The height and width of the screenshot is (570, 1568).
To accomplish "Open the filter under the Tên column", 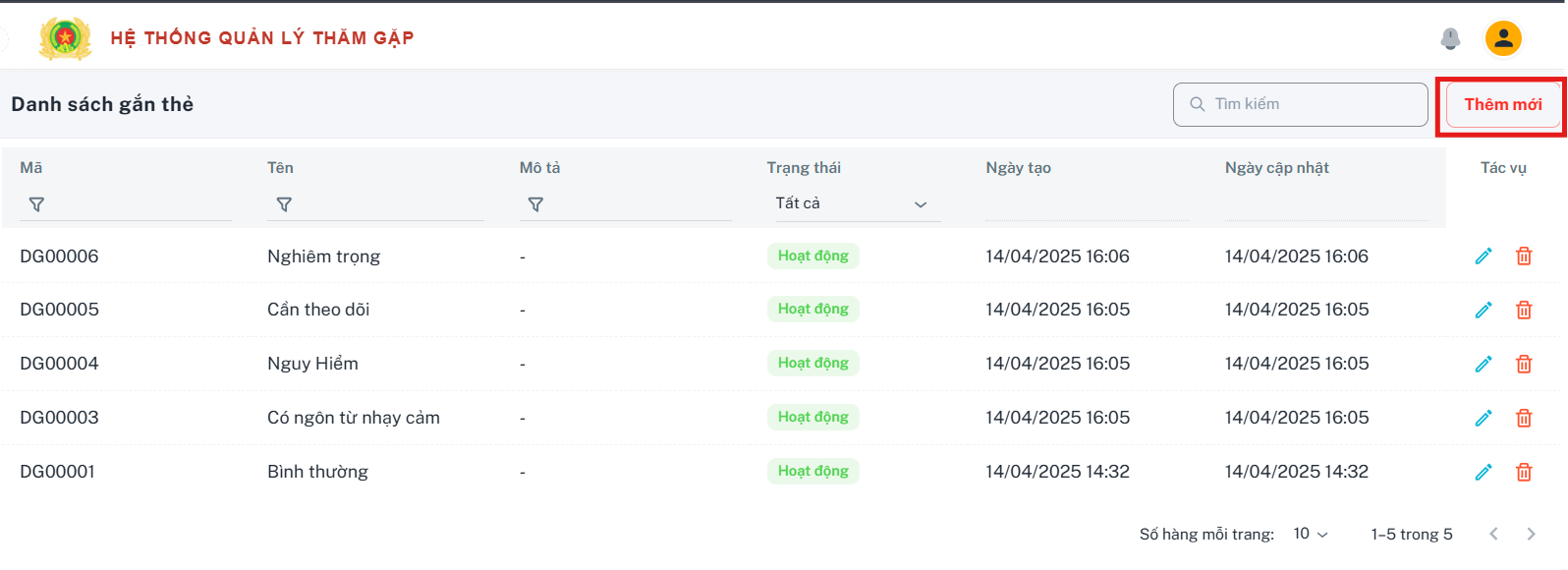I will (284, 204).
